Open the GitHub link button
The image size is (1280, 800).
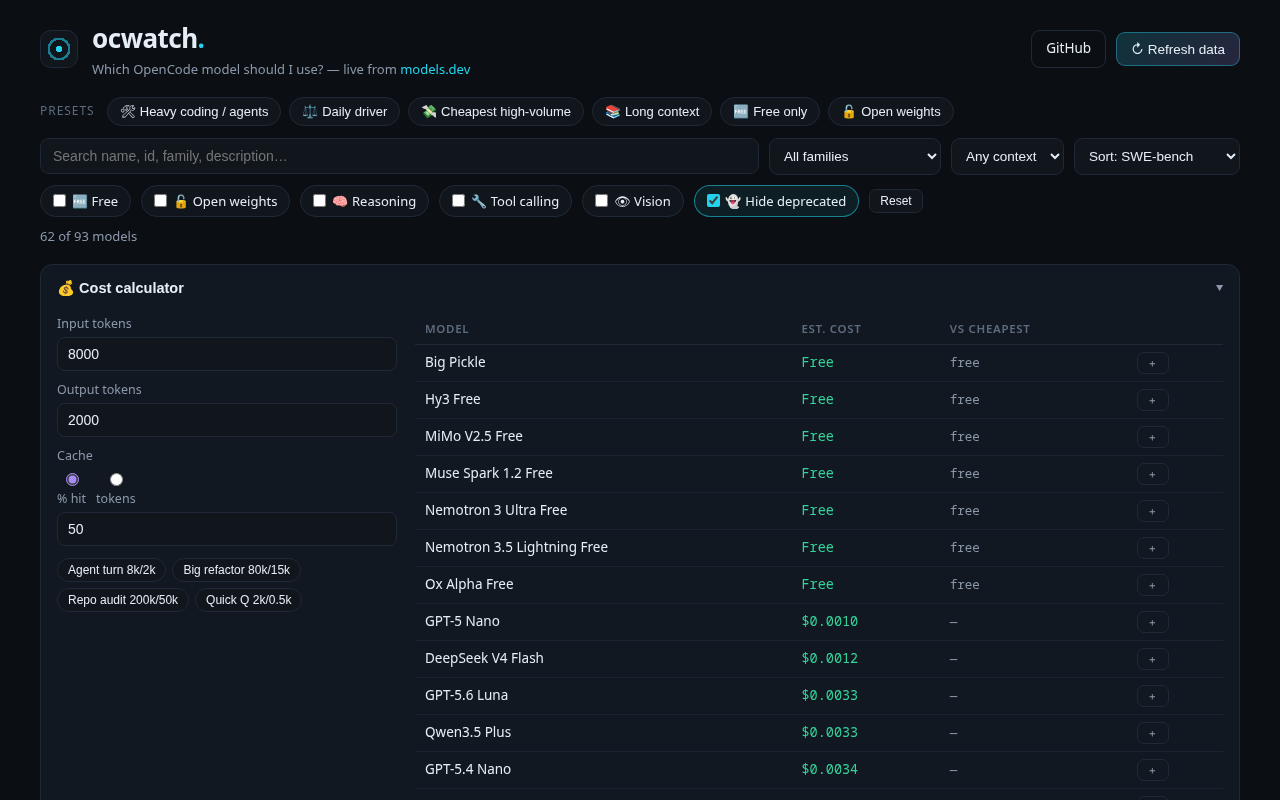pos(1068,49)
